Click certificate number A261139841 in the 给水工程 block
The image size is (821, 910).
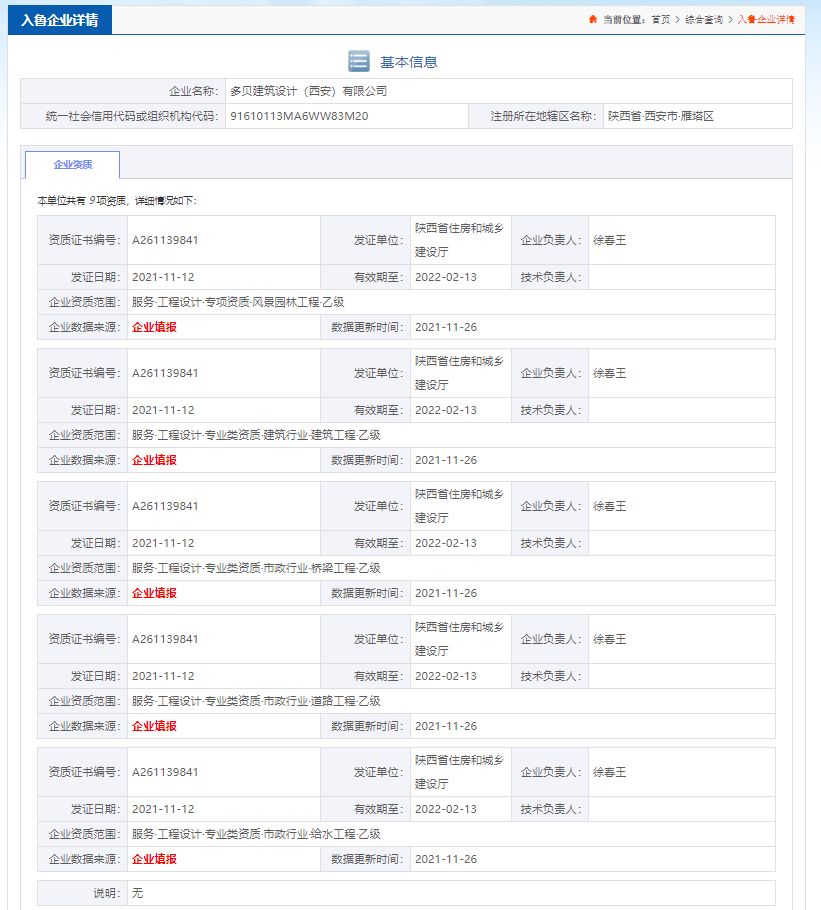pyautogui.click(x=165, y=772)
